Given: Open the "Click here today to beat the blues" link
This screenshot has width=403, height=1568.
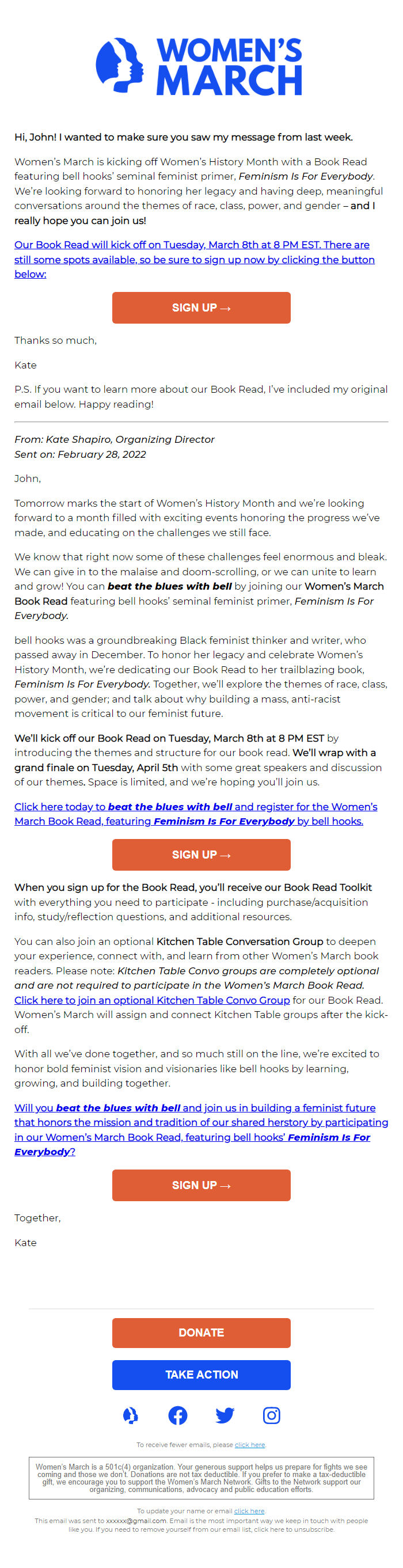Looking at the screenshot, I should tap(195, 813).
